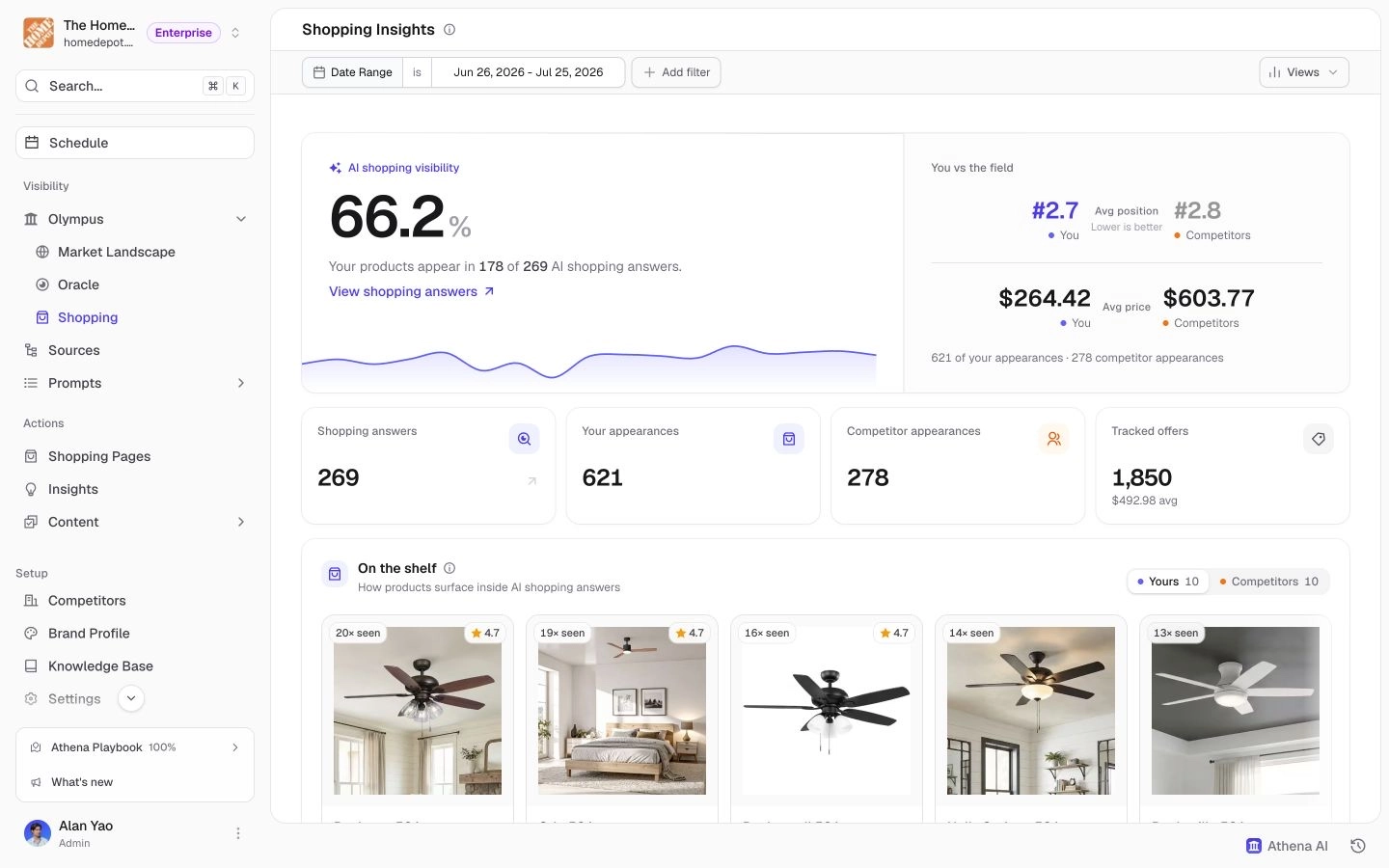Viewport: 1389px width, 868px height.
Task: Click the Brand Profile palette icon
Action: point(31,633)
